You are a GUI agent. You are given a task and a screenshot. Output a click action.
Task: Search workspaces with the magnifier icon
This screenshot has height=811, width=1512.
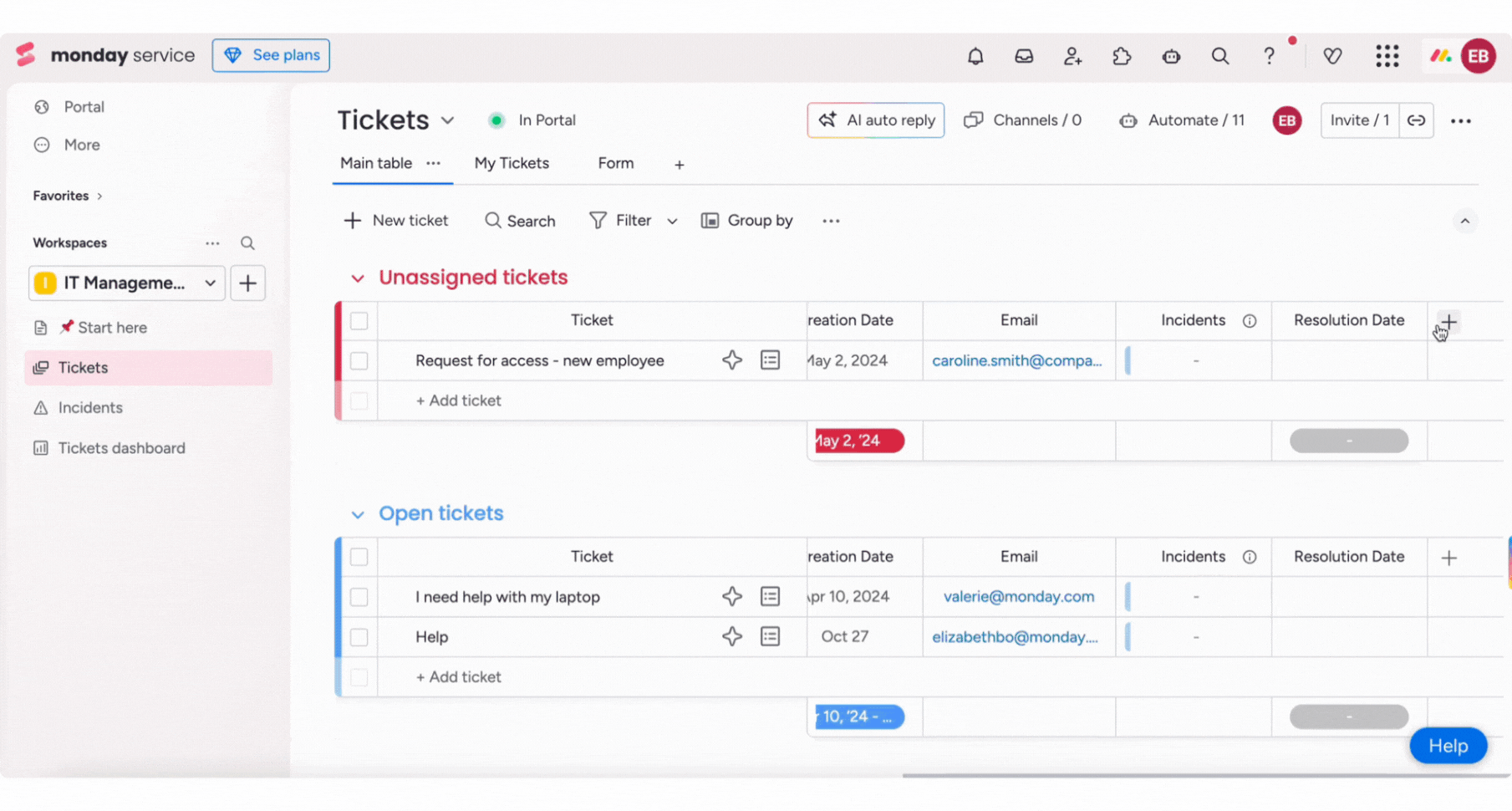[x=247, y=243]
